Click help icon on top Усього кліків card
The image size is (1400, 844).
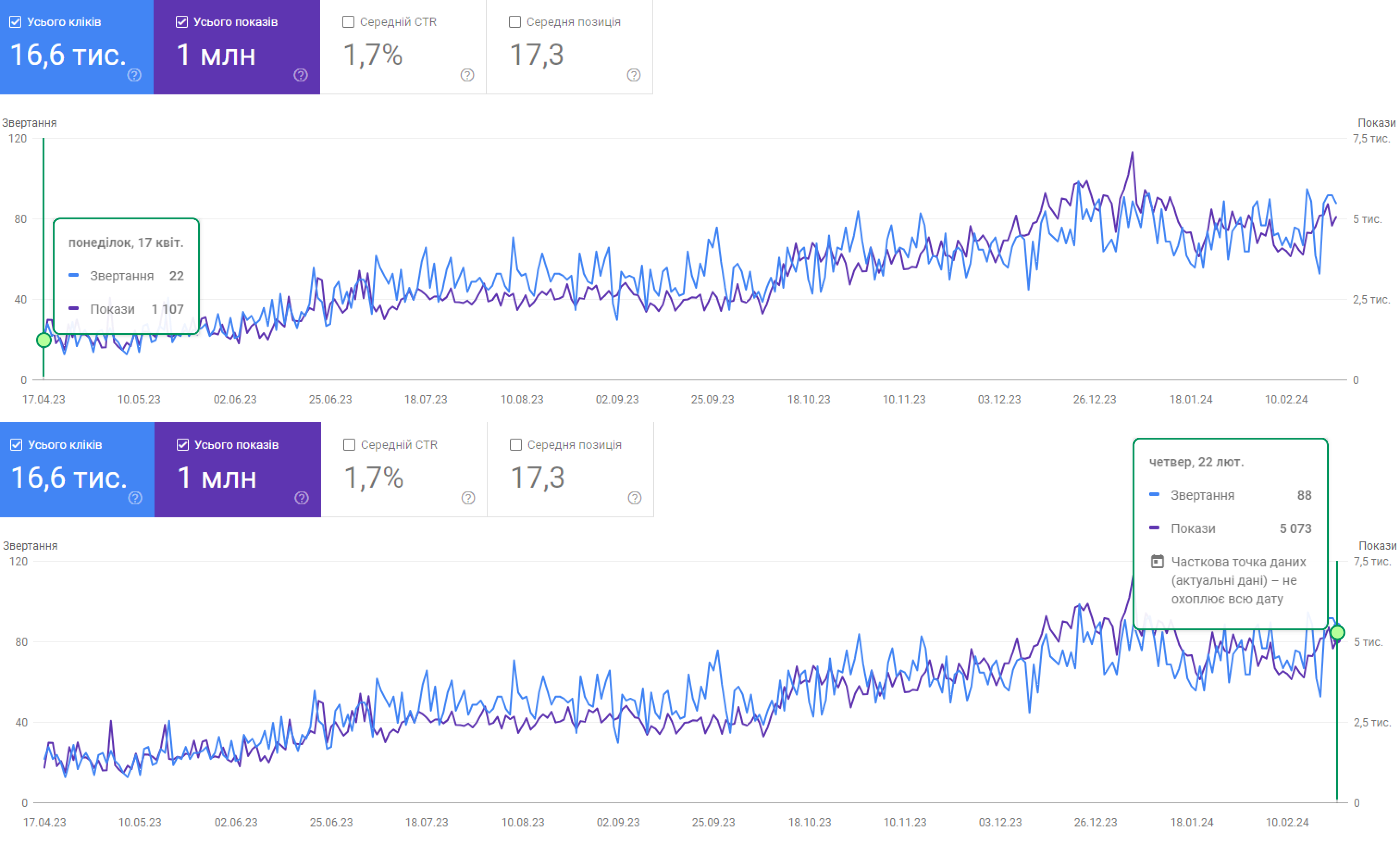(134, 75)
